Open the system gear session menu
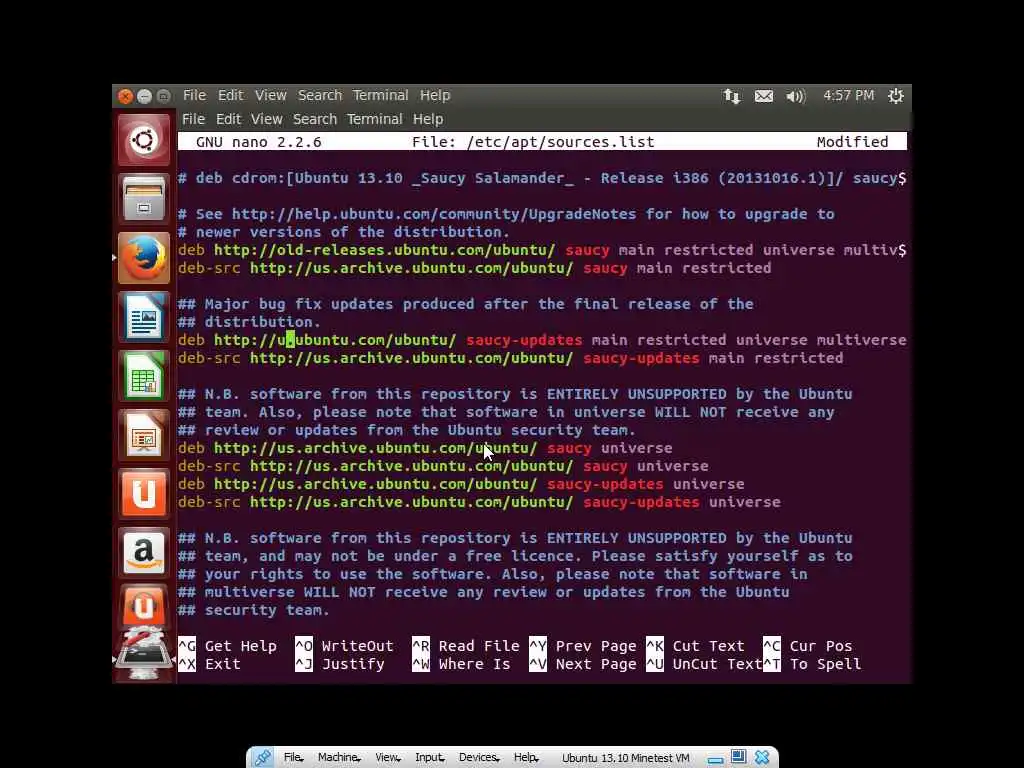This screenshot has width=1024, height=768. 895,96
